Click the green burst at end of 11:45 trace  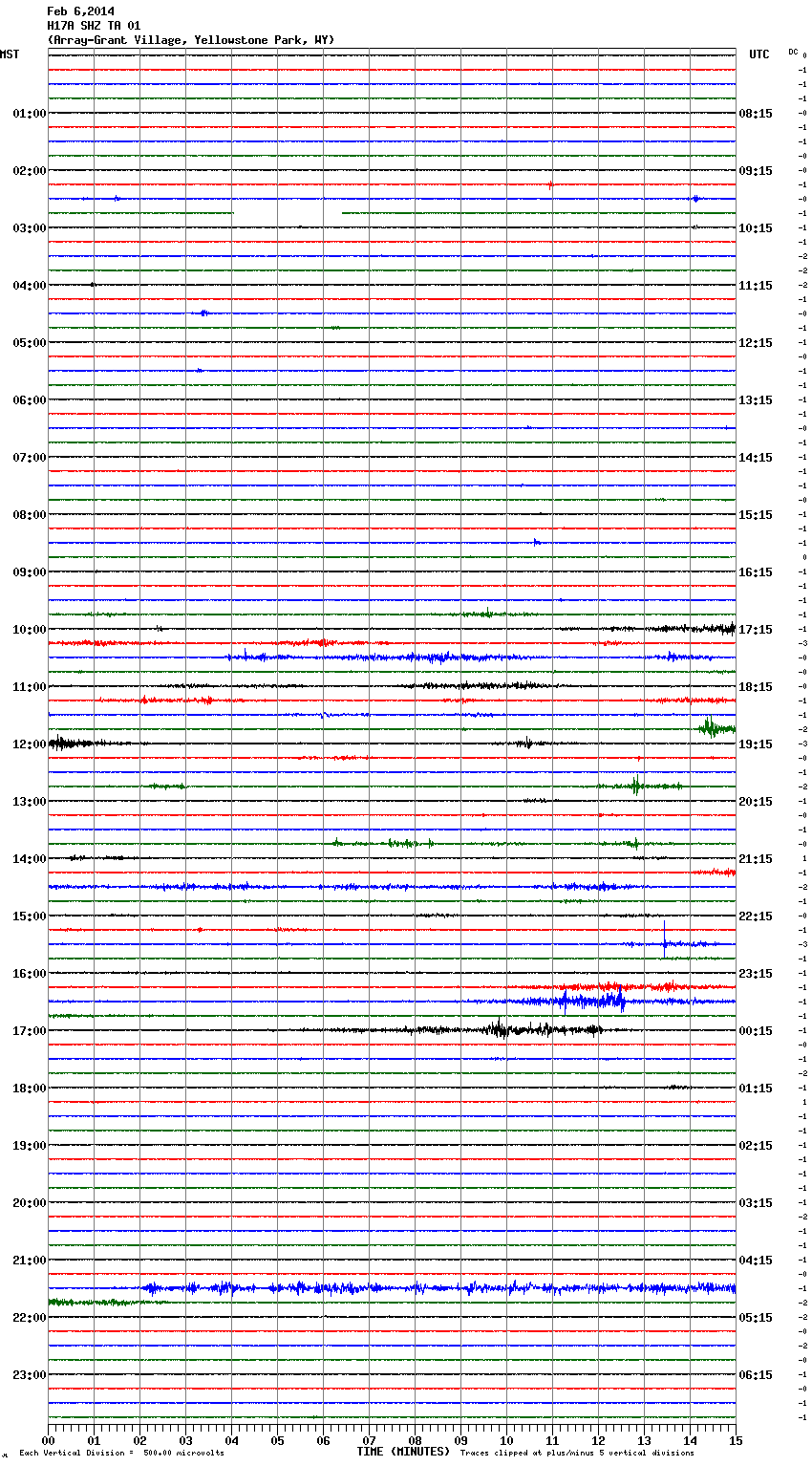click(x=716, y=728)
